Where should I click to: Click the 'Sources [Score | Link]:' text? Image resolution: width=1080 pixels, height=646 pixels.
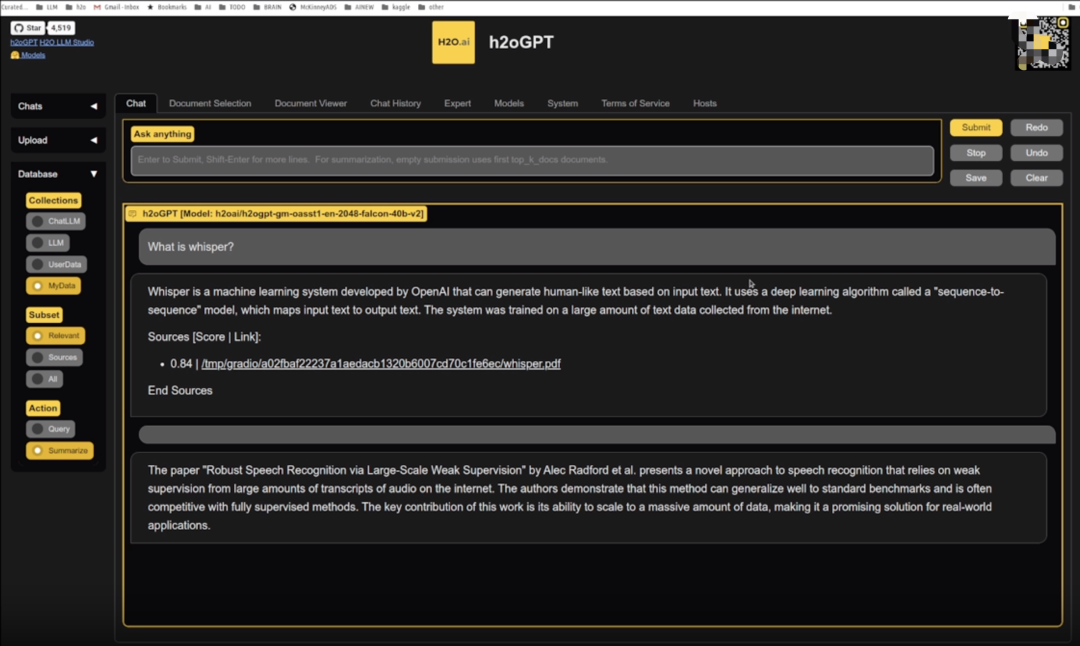tap(204, 337)
